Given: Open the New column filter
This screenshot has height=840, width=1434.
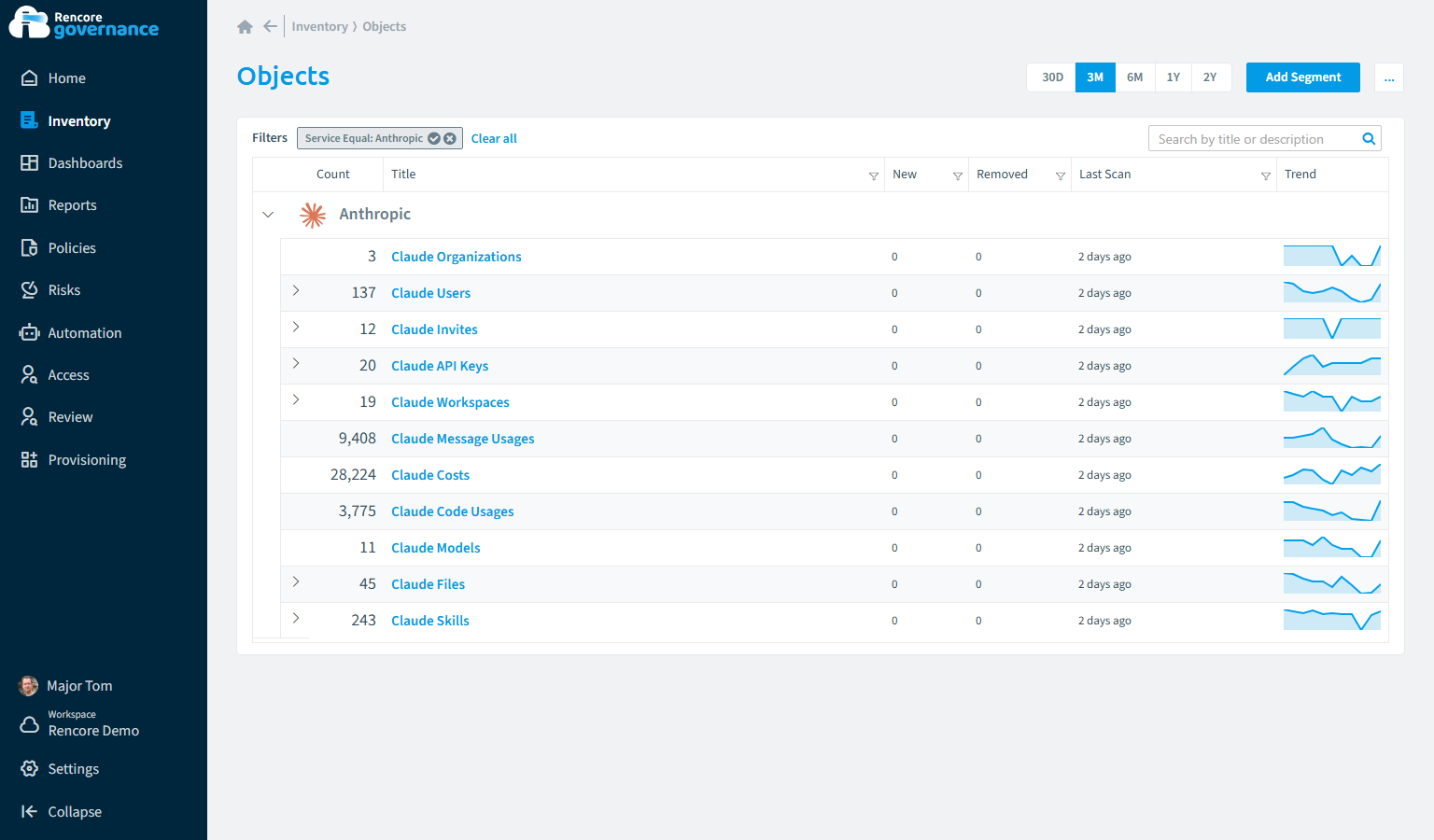Looking at the screenshot, I should (958, 175).
